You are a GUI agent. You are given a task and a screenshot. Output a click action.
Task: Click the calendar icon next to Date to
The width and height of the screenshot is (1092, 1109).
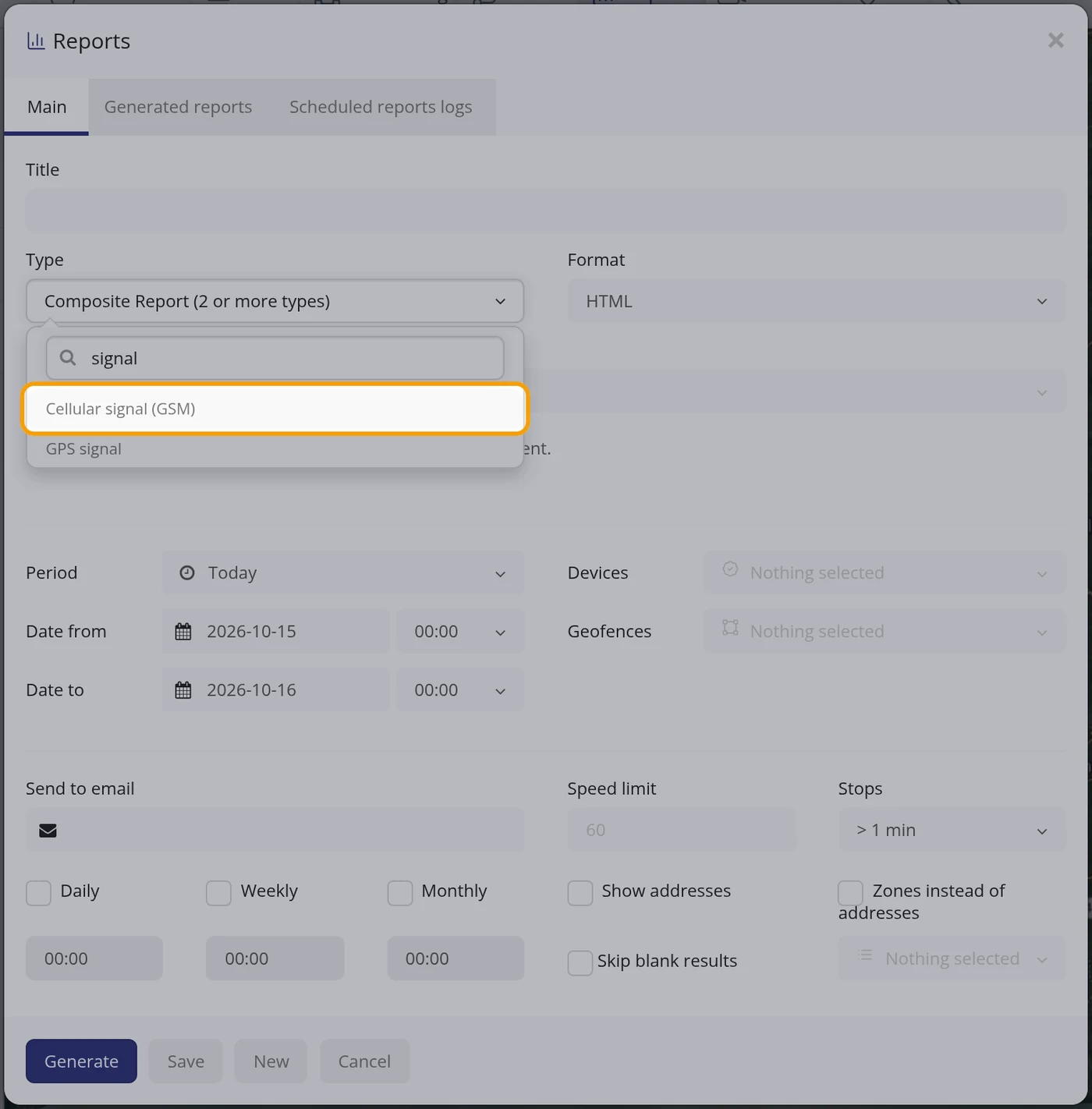pos(183,690)
